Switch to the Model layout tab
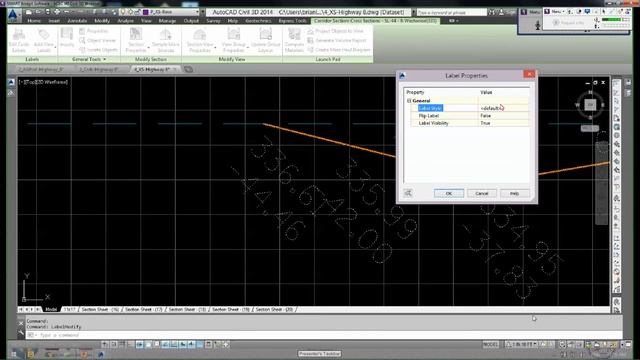Viewport: 640px width, 360px height. (x=51, y=309)
